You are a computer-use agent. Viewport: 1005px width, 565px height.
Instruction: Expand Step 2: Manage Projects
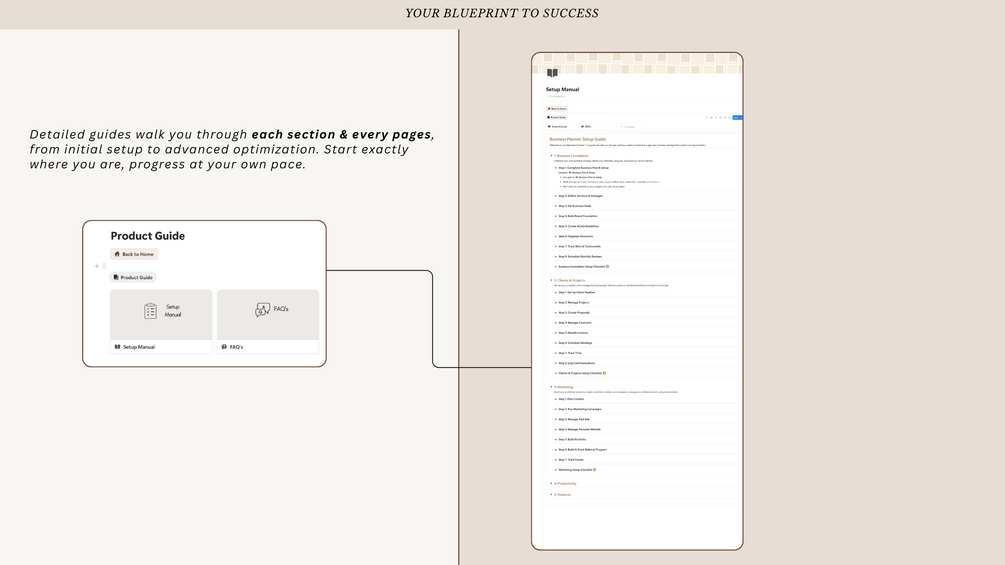(556, 302)
